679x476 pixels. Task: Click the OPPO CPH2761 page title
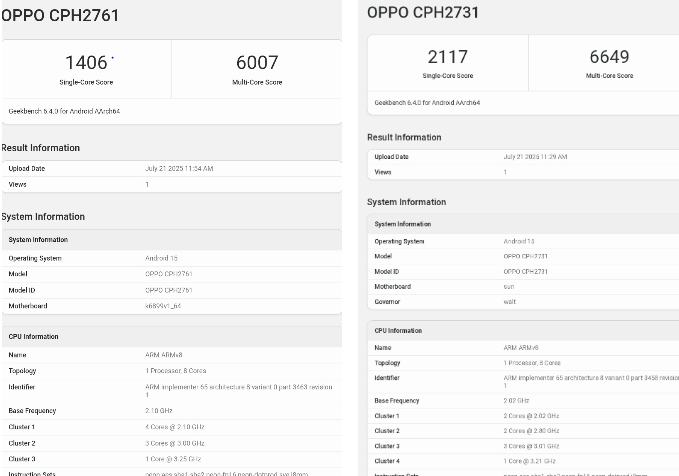60,16
